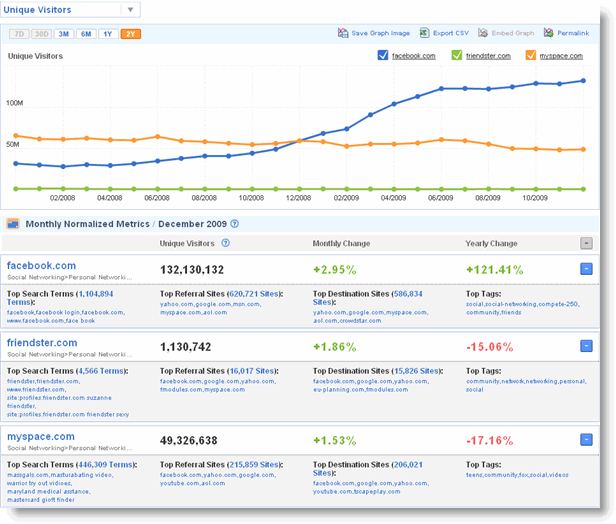This screenshot has width=616, height=524.
Task: Open myspace.com legend link
Action: pyautogui.click(x=561, y=56)
